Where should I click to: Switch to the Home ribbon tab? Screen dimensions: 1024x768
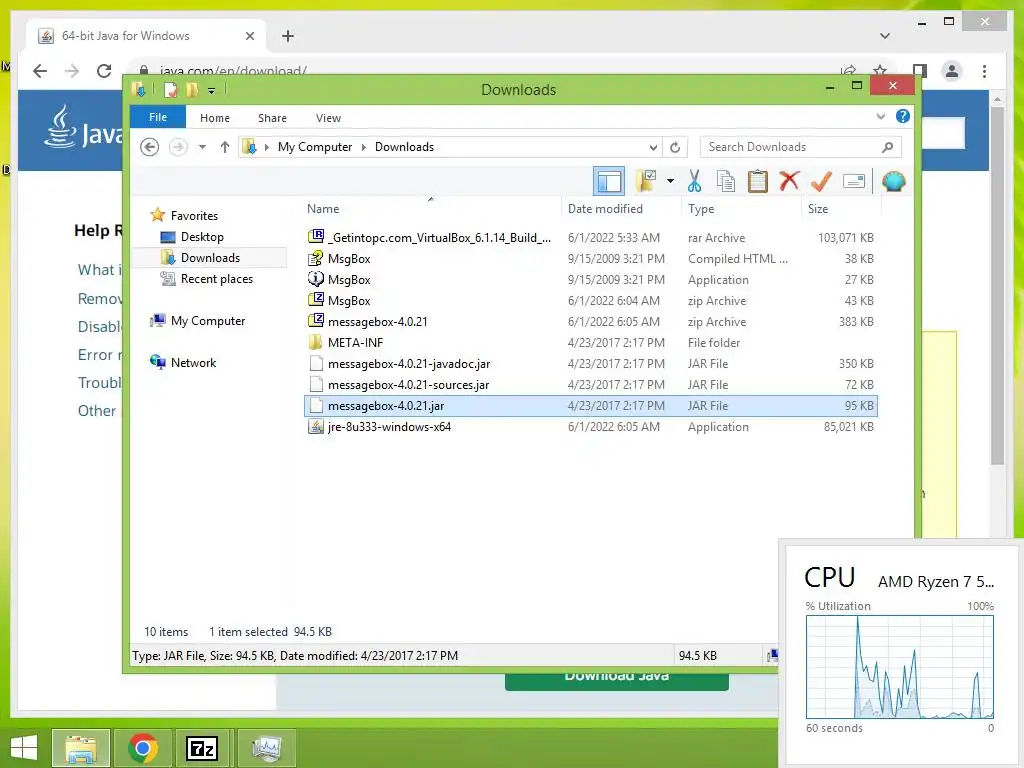pos(215,118)
